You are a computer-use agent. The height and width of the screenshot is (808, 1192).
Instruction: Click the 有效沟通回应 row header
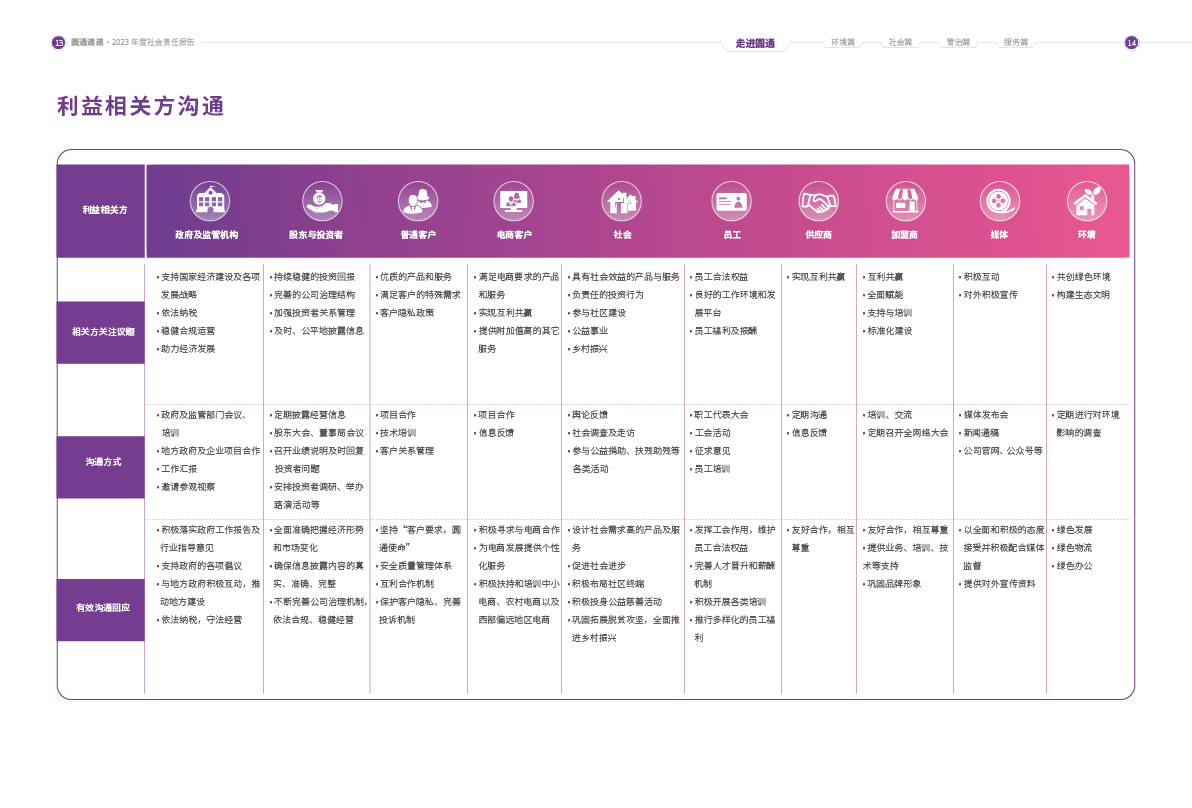click(101, 608)
